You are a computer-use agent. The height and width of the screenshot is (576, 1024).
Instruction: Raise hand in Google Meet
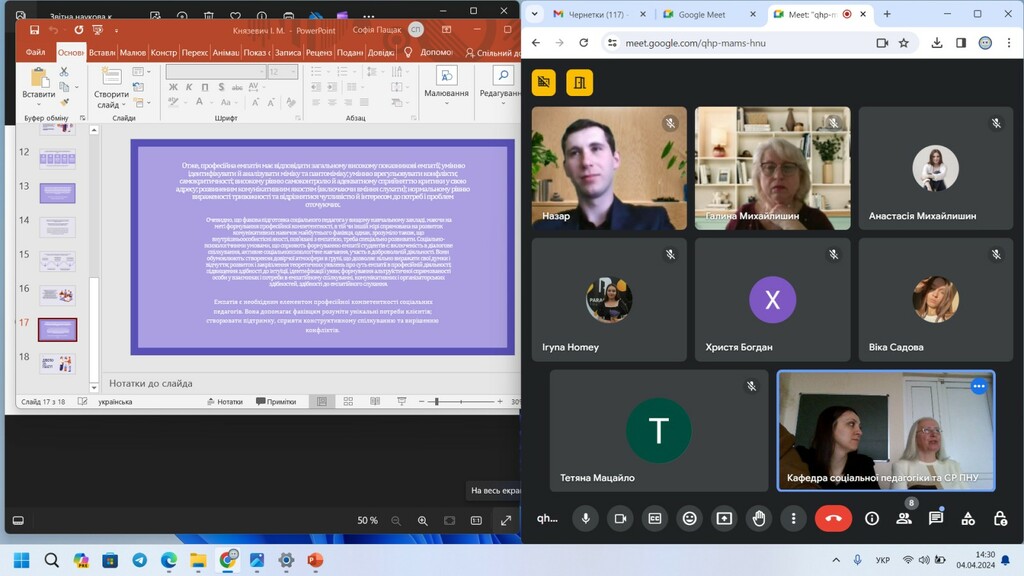759,518
